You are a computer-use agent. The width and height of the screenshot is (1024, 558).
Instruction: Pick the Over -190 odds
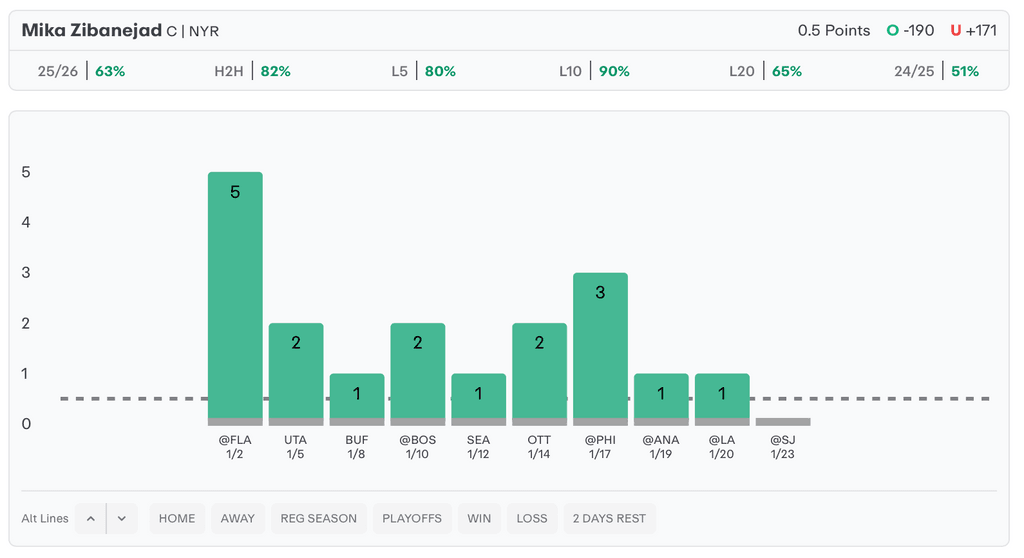(910, 30)
